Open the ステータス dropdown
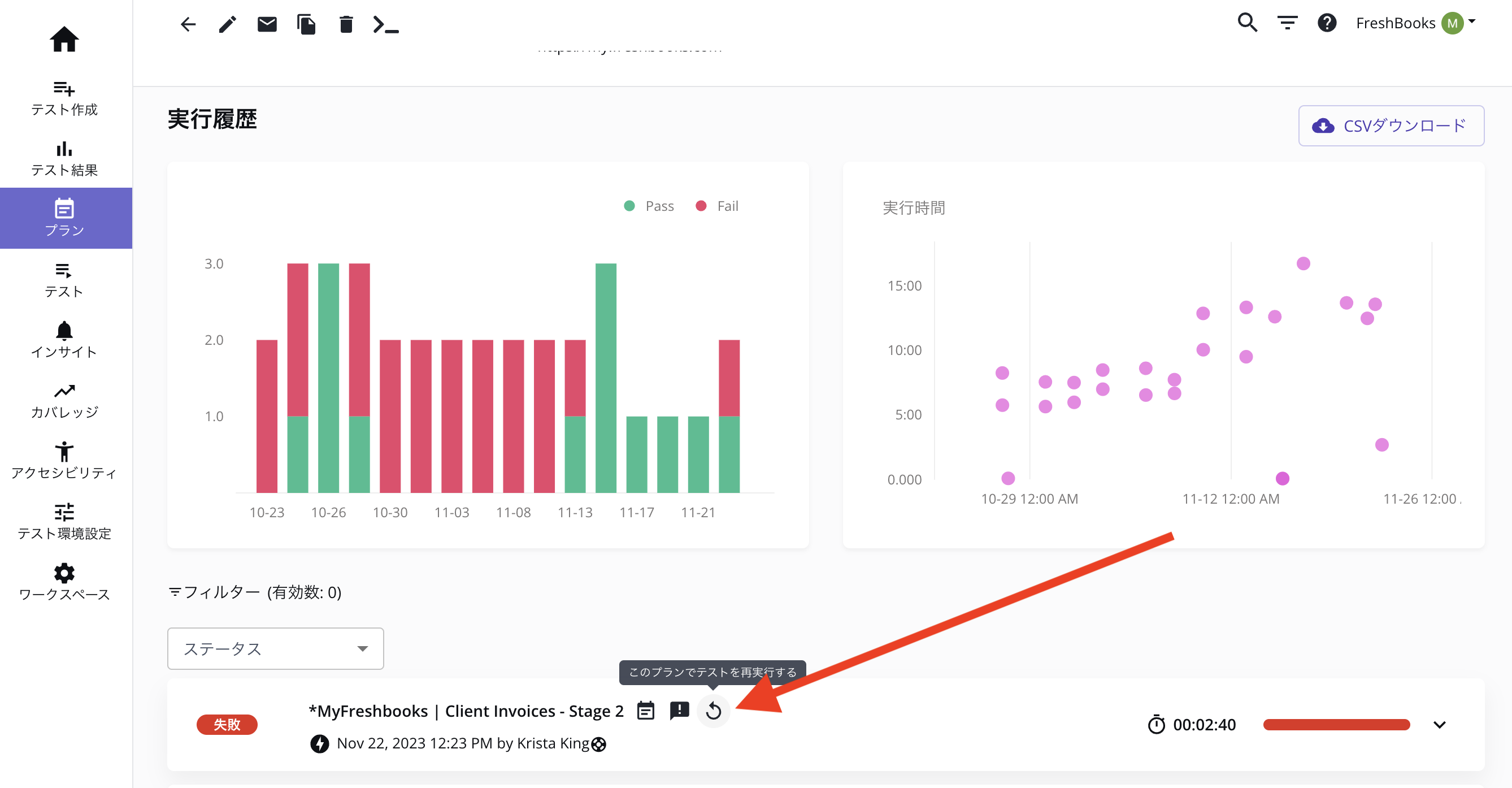The image size is (1512, 788). point(275,648)
